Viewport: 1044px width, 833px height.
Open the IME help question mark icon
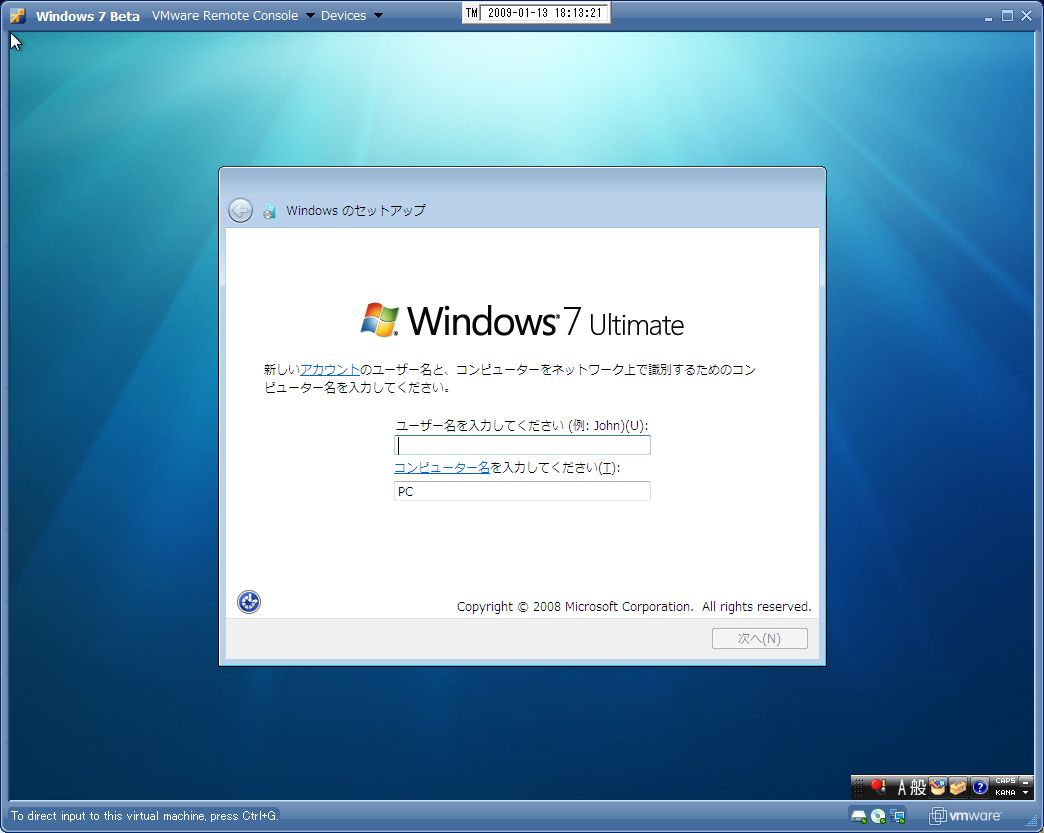979,788
